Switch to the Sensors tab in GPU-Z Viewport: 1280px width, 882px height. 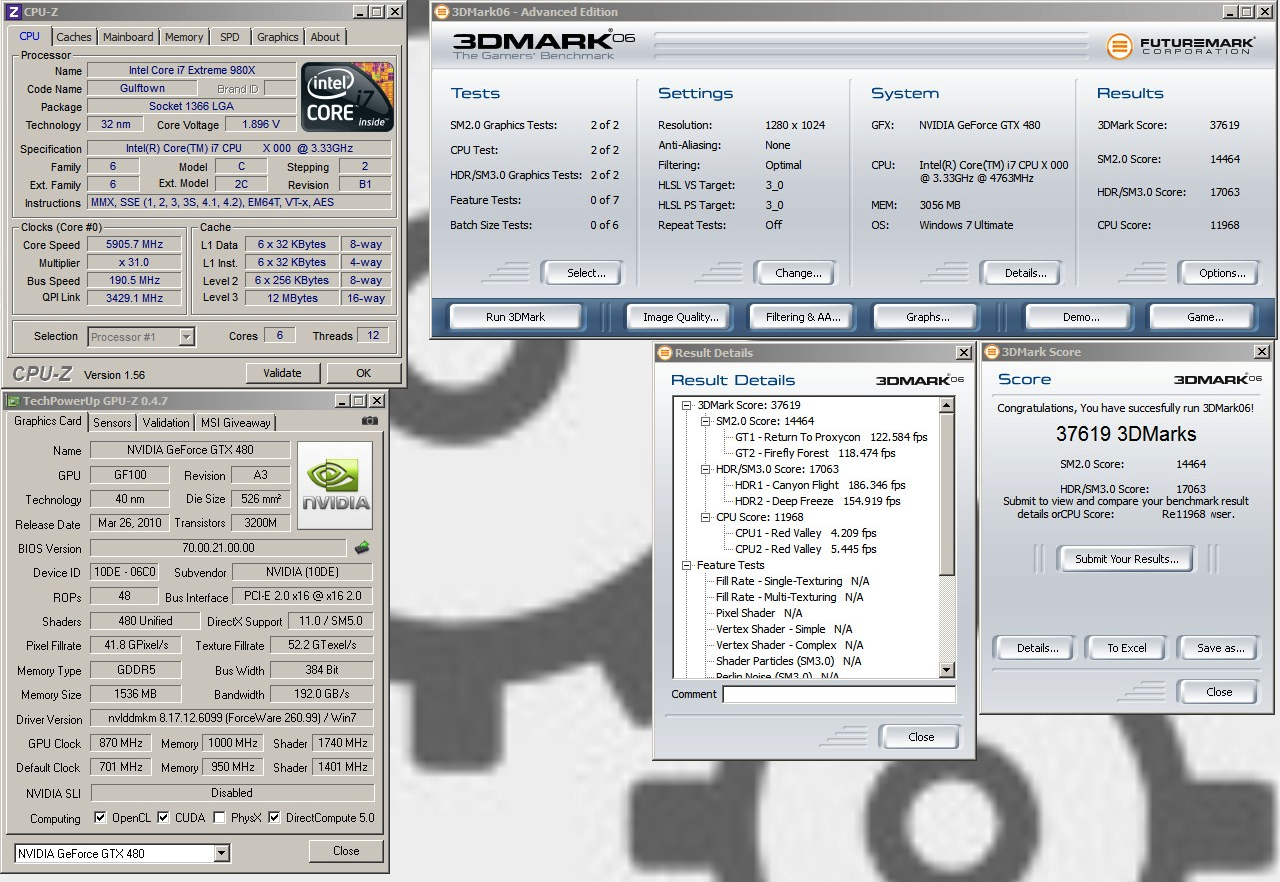[x=112, y=423]
